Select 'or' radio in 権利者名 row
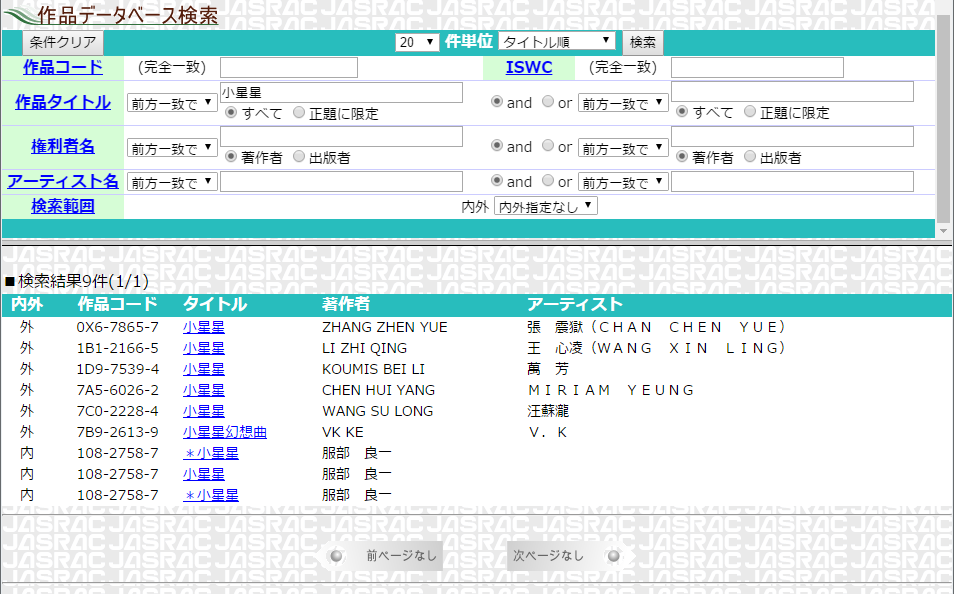Viewport: 954px width, 594px height. (548, 145)
